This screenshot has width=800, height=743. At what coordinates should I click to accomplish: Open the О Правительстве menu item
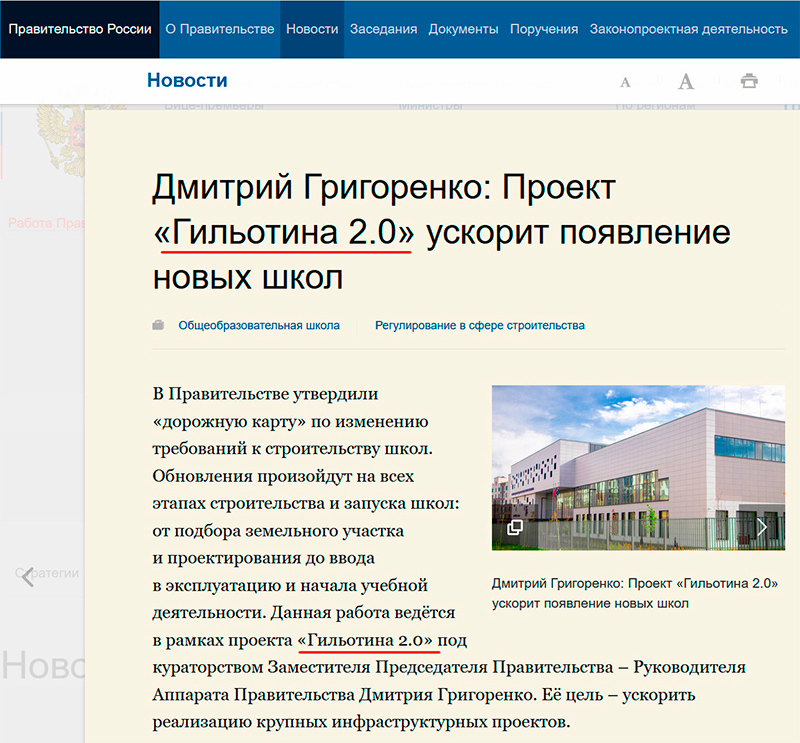tap(219, 29)
